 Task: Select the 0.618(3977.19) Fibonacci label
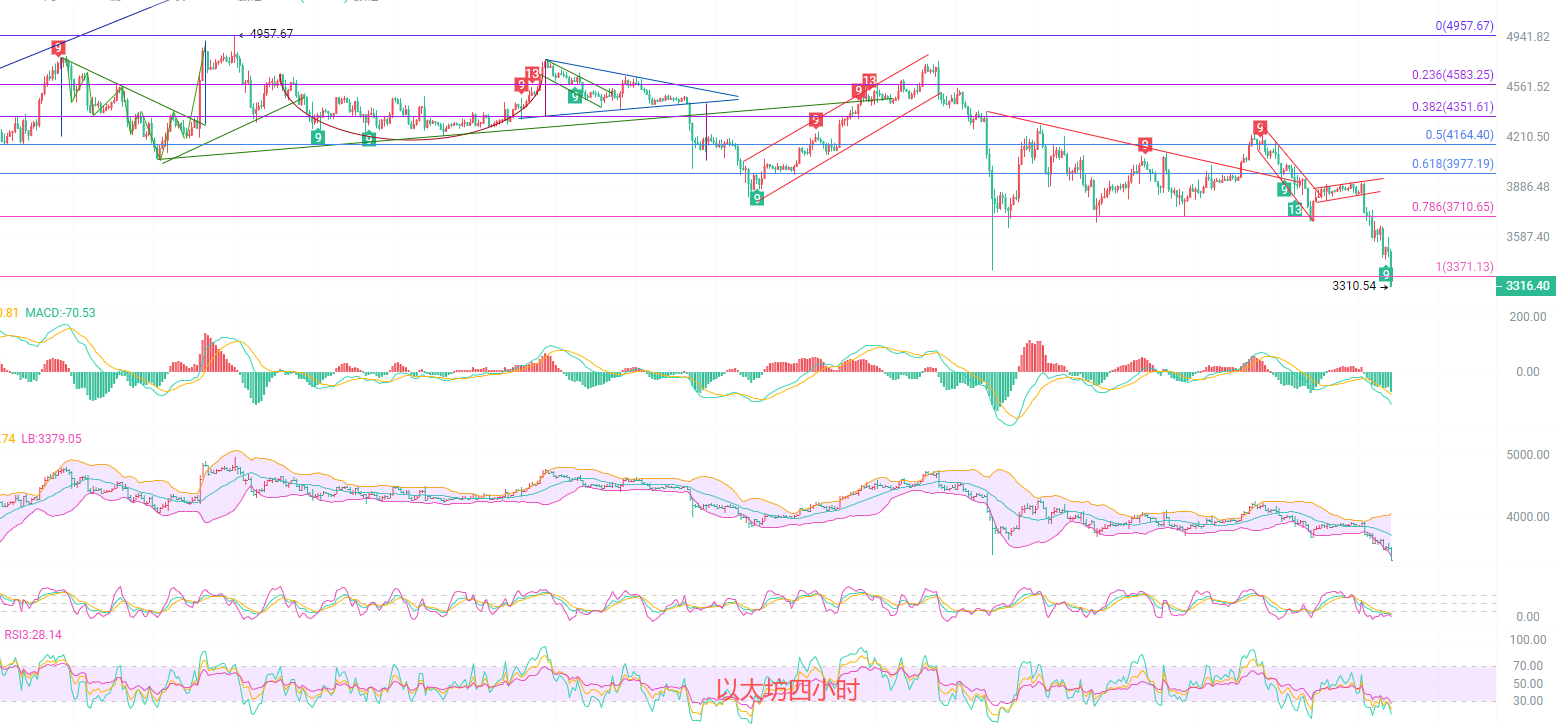[x=1452, y=164]
